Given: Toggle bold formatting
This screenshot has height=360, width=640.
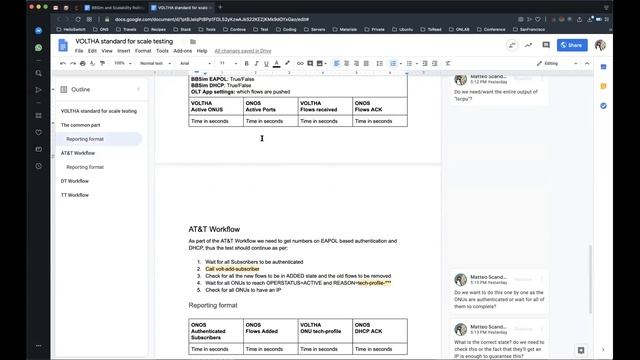Looking at the screenshot, I should [x=246, y=63].
